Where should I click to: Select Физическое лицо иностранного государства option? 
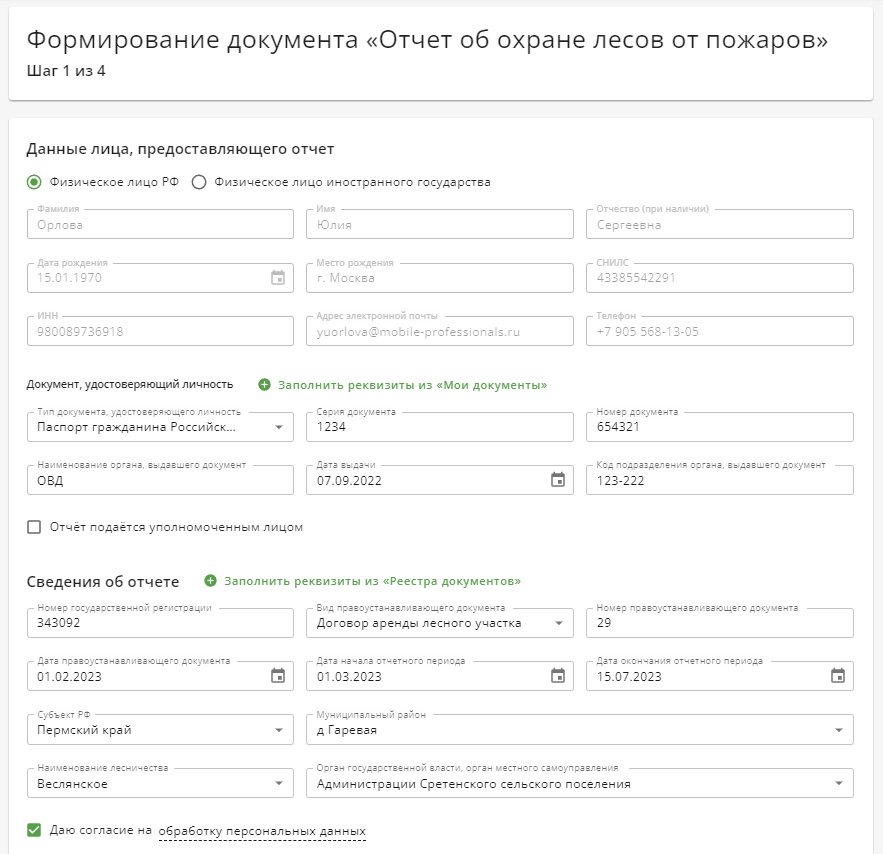click(x=199, y=182)
